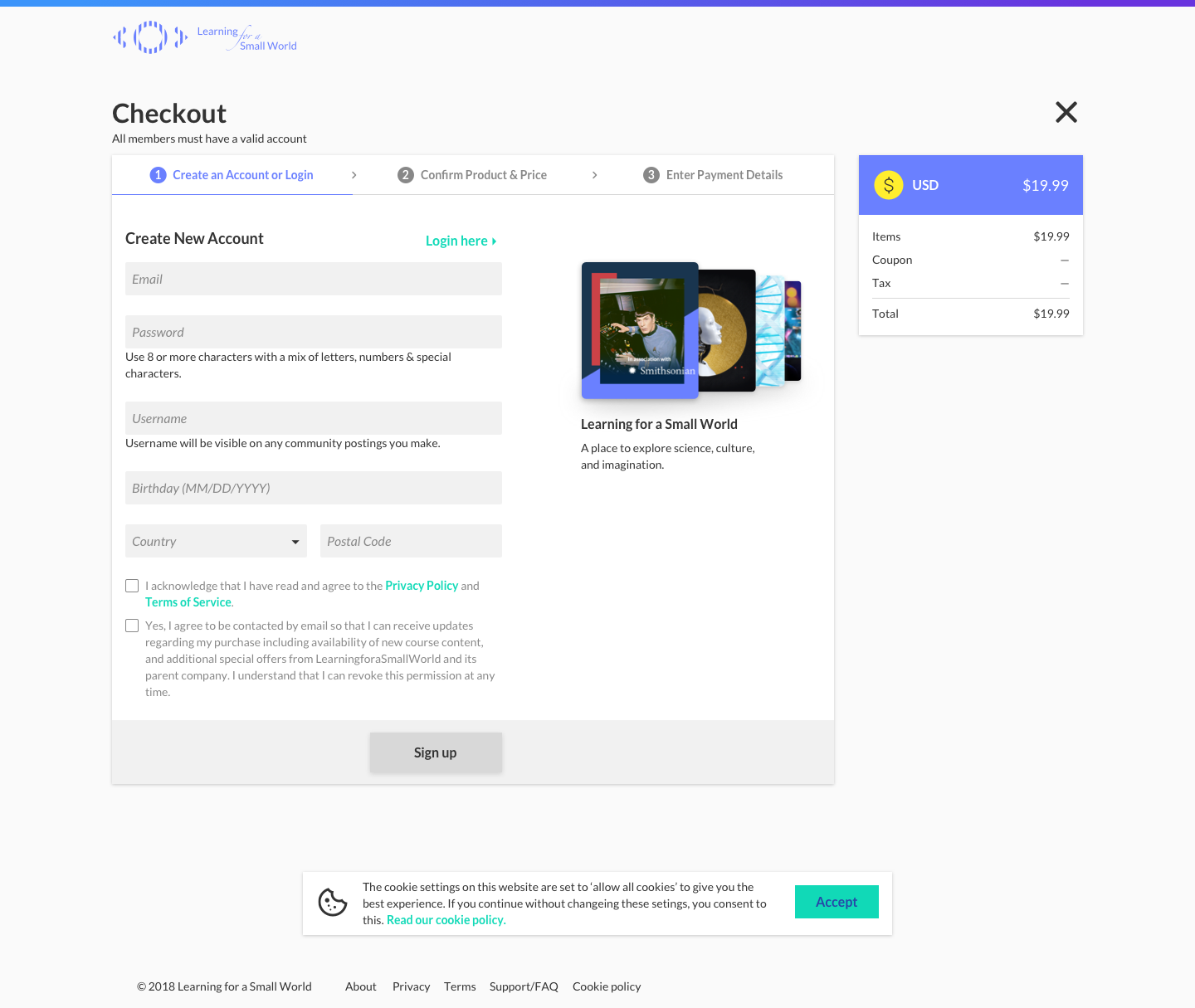Click the step 3 number circle
The width and height of the screenshot is (1195, 1008).
[x=651, y=175]
